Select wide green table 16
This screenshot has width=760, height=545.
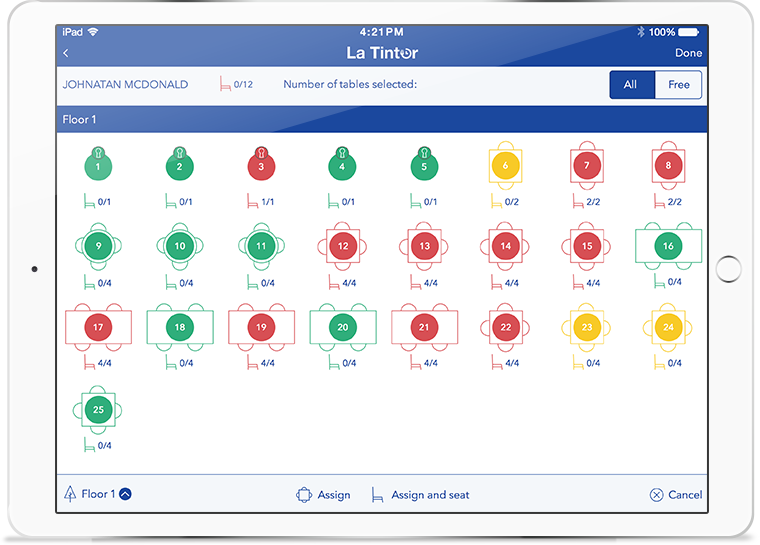click(x=668, y=246)
